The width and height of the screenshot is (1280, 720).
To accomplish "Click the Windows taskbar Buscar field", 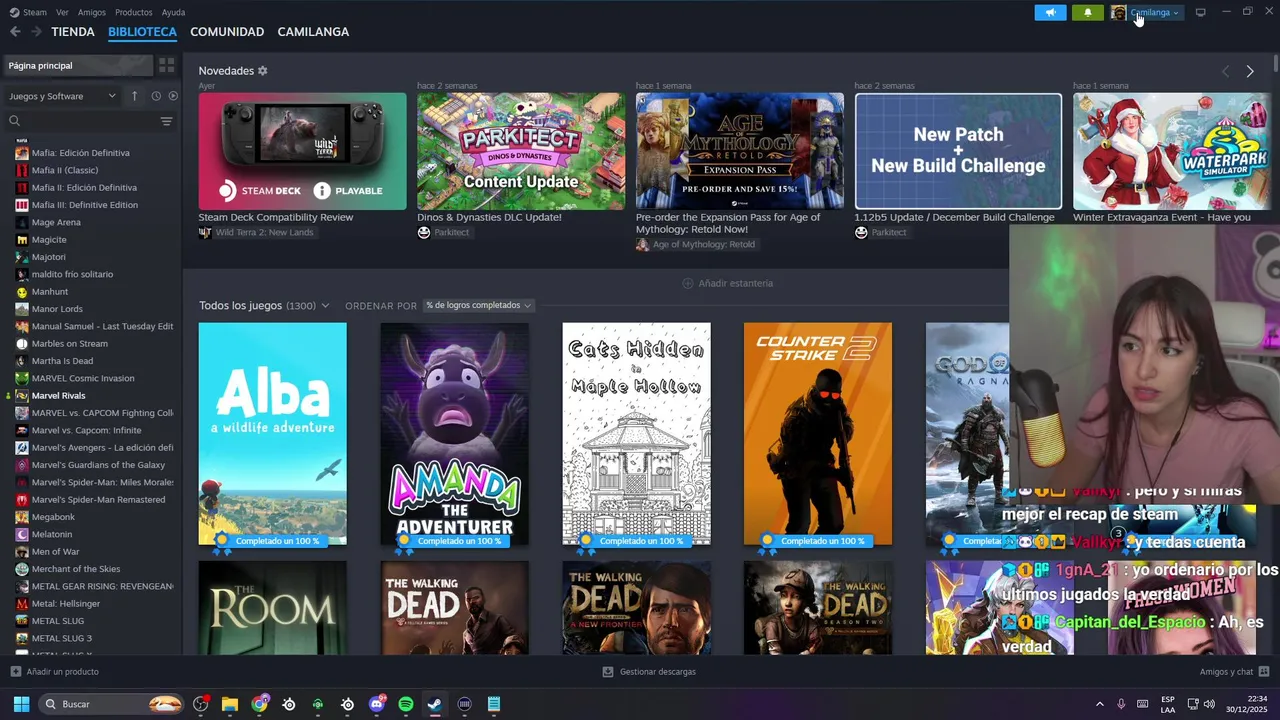I will 111,704.
